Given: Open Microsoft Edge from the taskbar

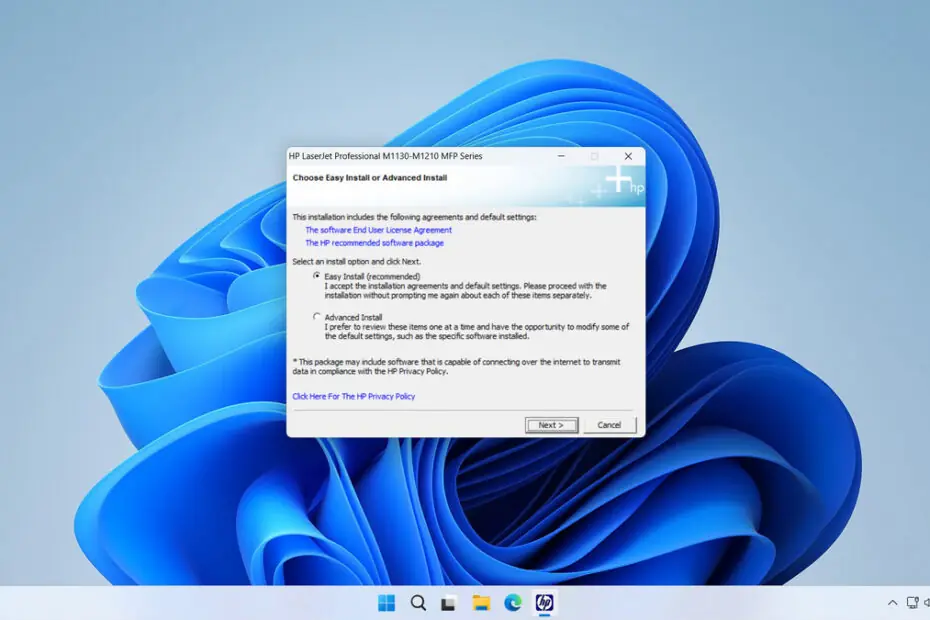Looking at the screenshot, I should point(513,602).
